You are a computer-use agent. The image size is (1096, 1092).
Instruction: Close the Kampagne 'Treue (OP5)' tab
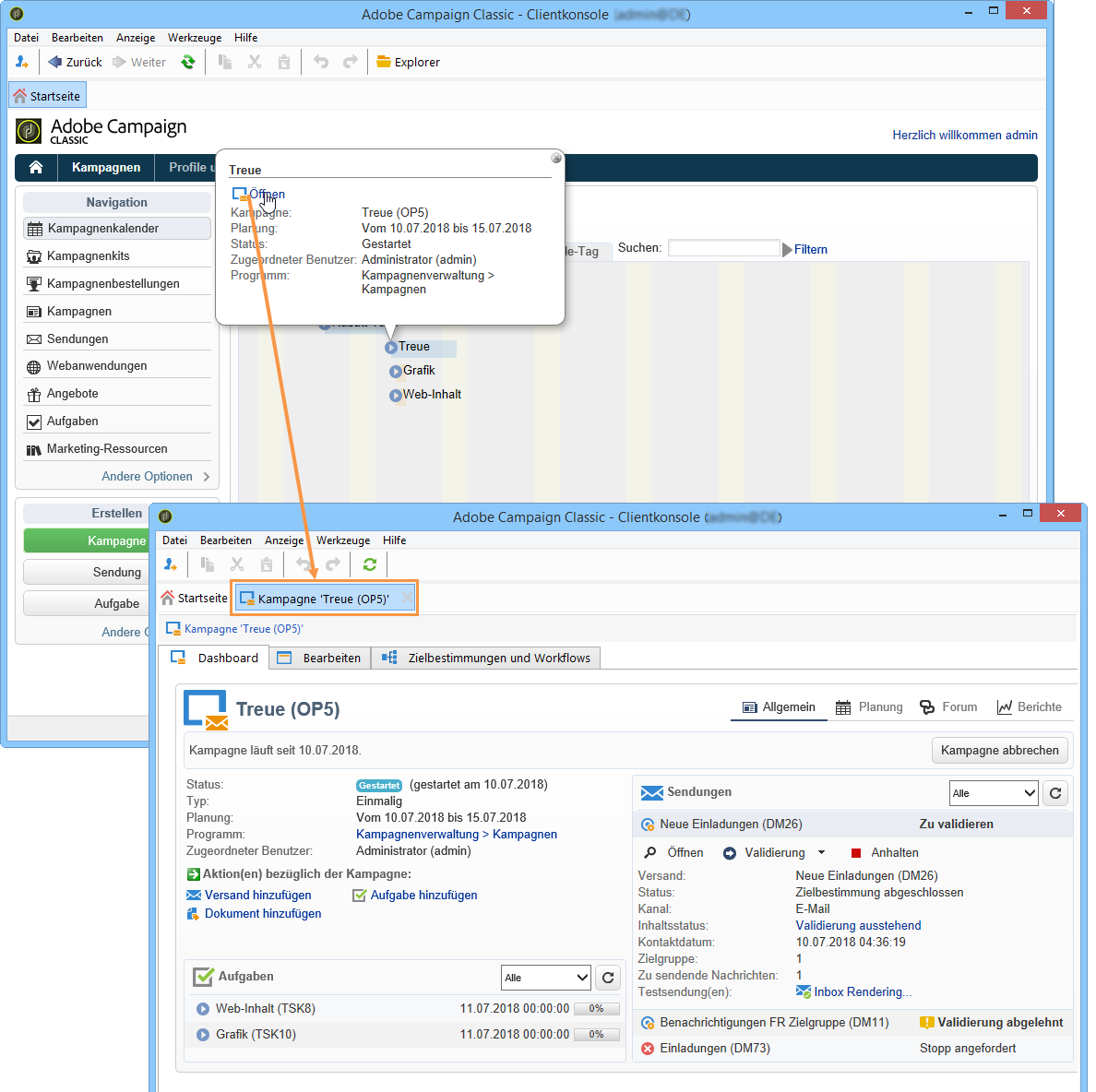pyautogui.click(x=406, y=598)
